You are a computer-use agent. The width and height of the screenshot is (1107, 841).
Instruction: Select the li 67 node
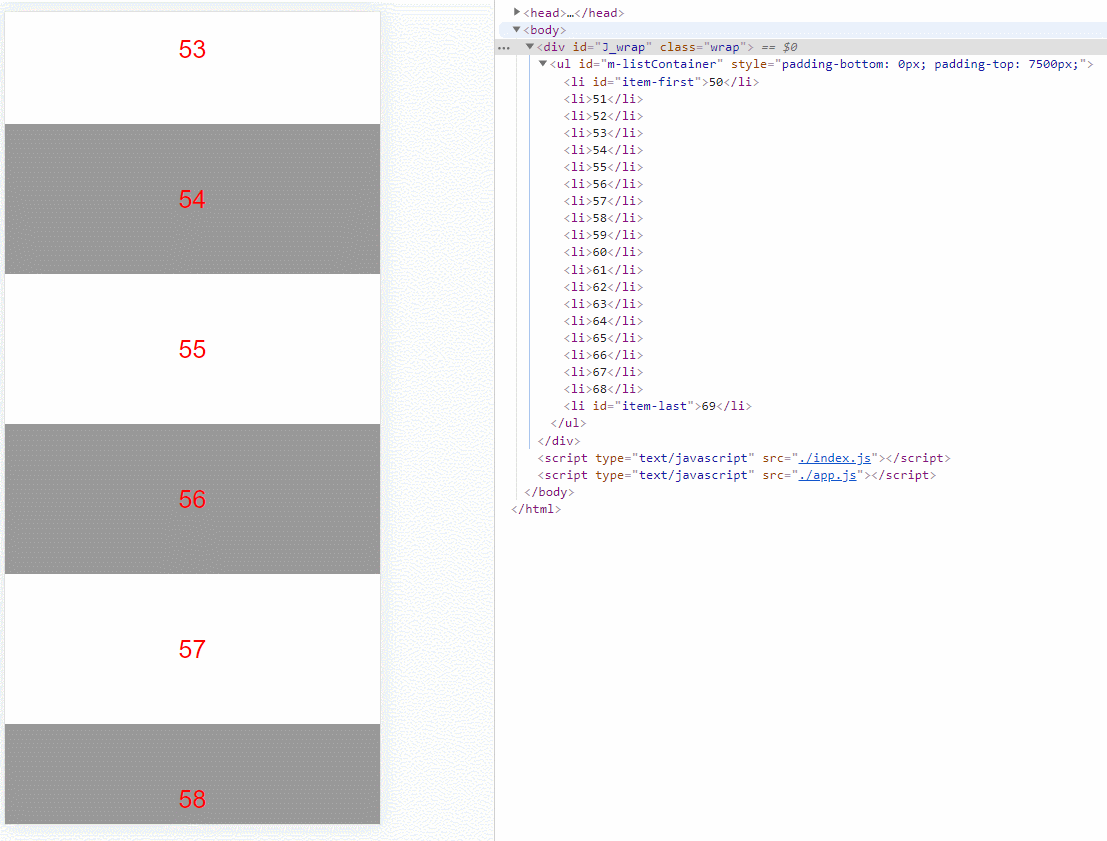[603, 371]
